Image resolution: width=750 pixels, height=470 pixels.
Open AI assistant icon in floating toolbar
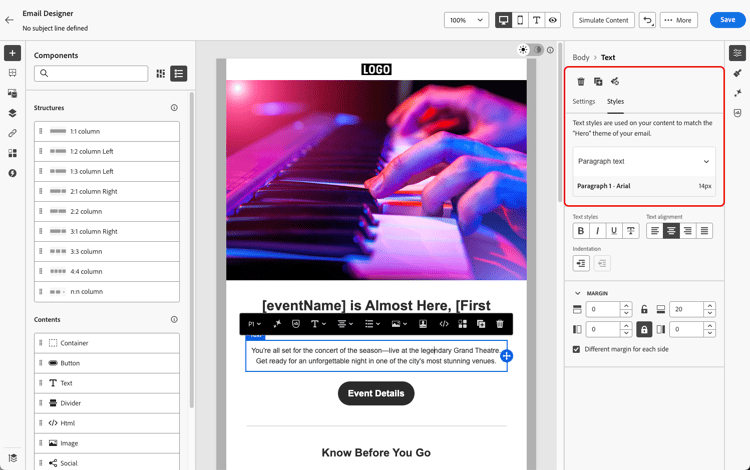277,324
